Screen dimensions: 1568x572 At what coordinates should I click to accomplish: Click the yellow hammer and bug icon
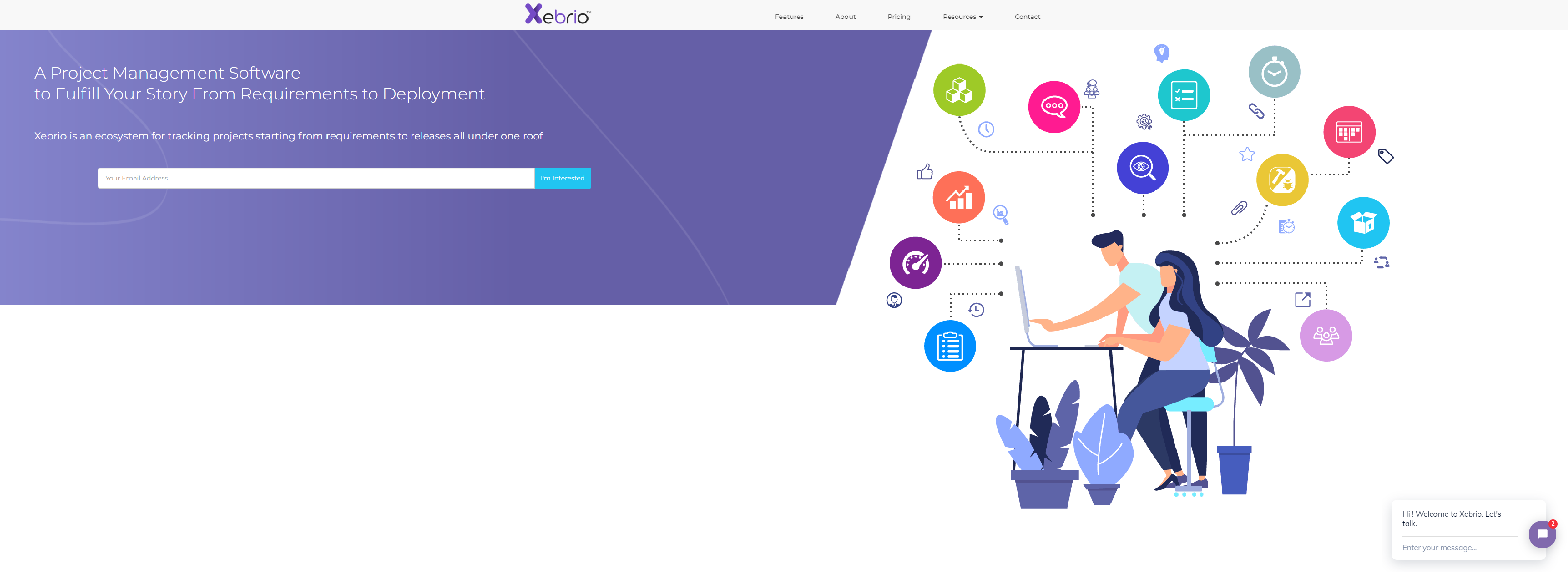pos(1282,179)
